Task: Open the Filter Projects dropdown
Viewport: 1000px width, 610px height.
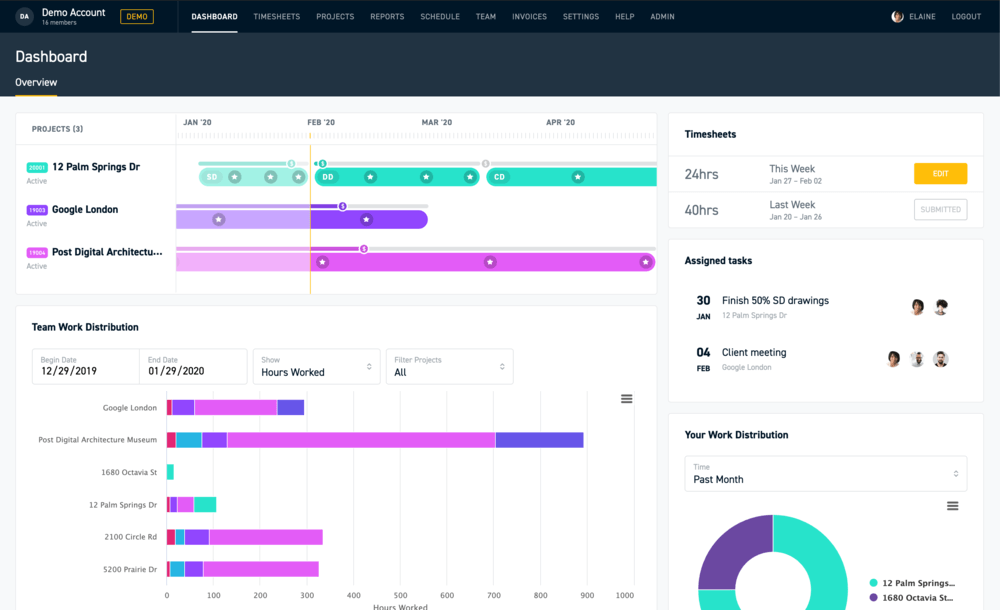Action: click(x=450, y=366)
